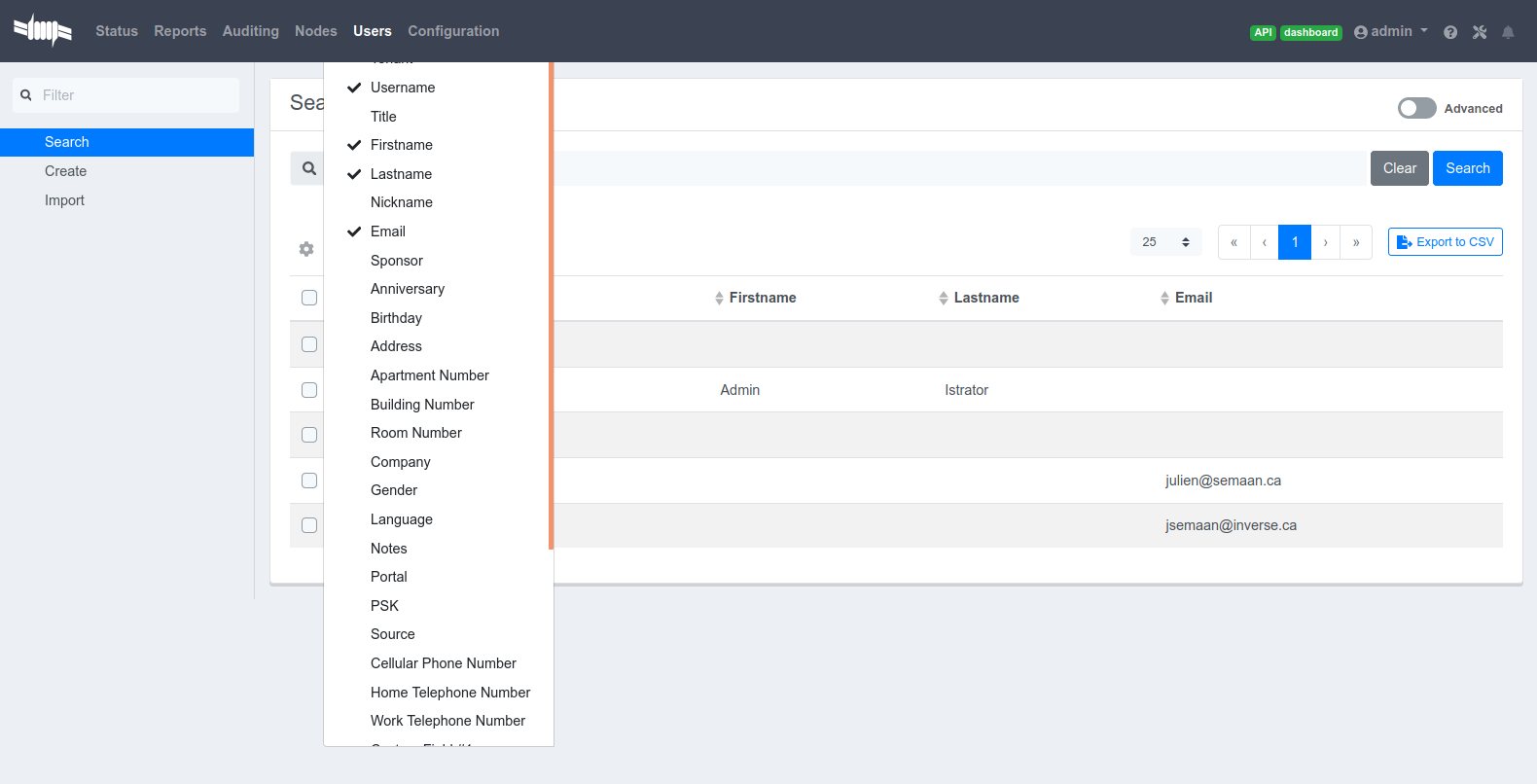Enable the Room Number column option
Screen dimensions: 1537x784
point(438,433)
